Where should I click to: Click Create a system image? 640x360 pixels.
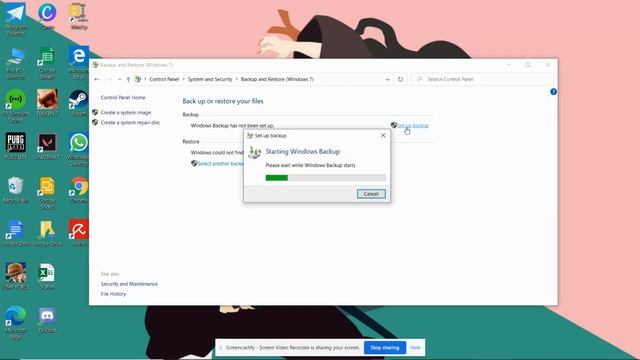coord(126,112)
